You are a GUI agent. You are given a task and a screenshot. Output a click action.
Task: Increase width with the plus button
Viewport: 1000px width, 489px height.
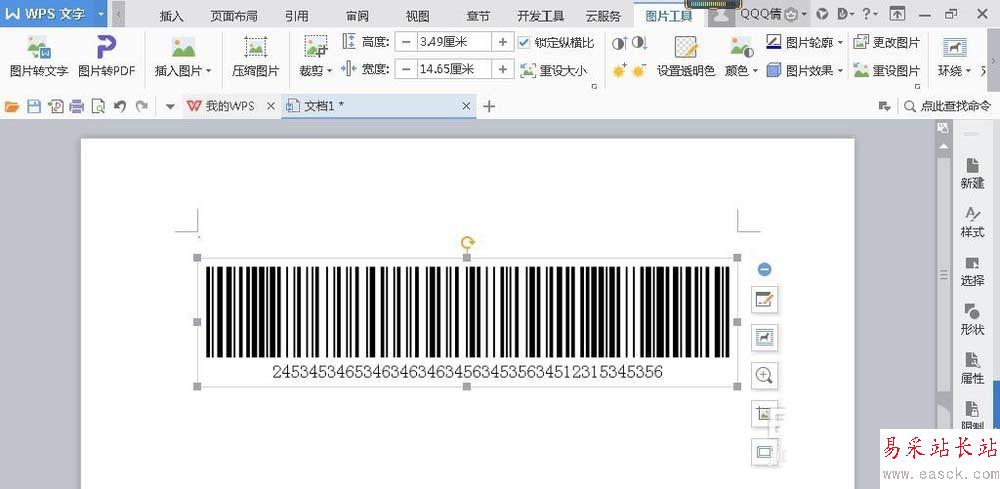click(x=503, y=69)
